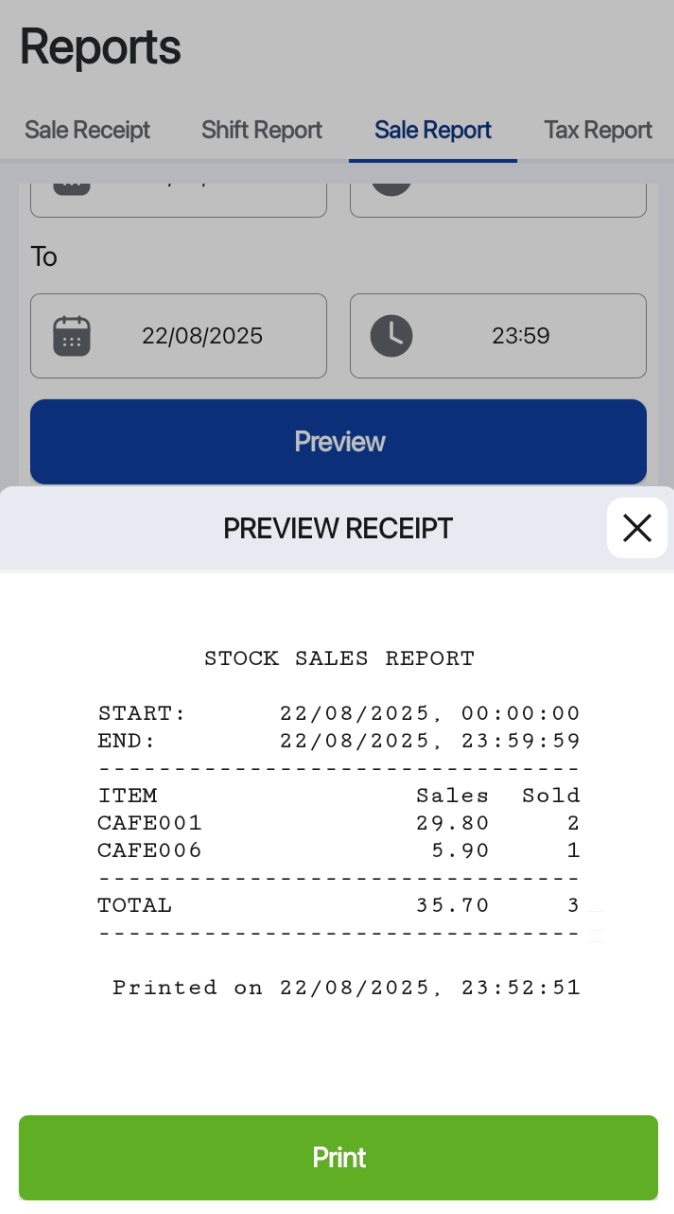Click the TOTAL line in receipt
Image resolution: width=674 pixels, height=1214 pixels.
[x=338, y=906]
